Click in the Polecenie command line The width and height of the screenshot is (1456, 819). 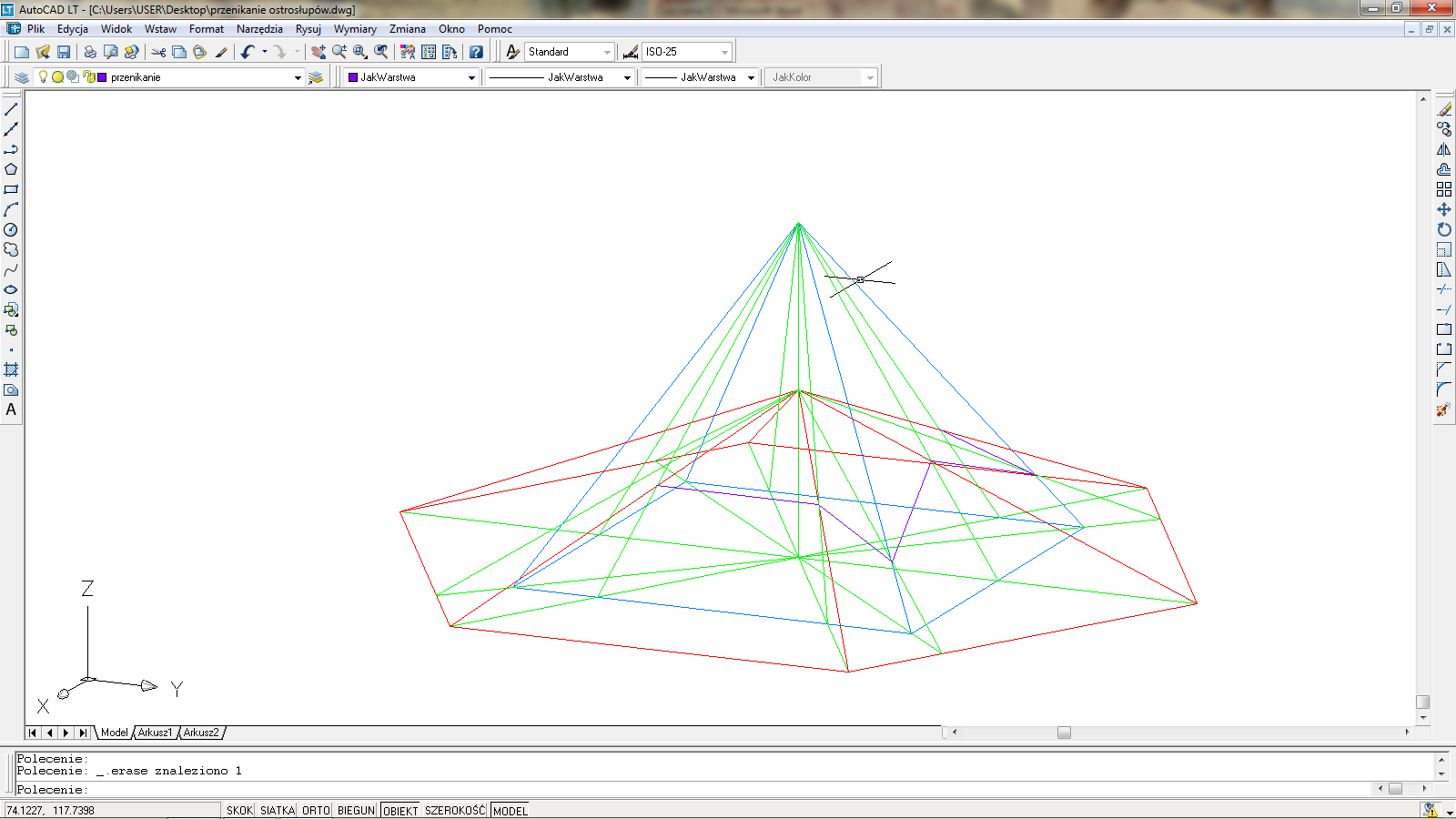[692, 790]
